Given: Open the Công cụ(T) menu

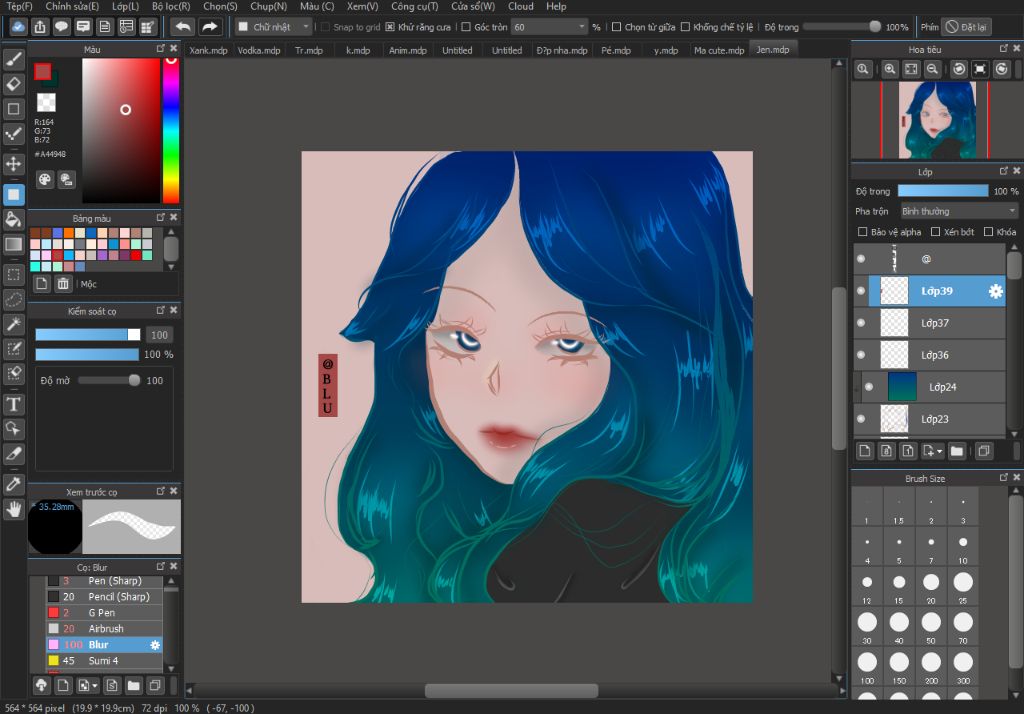Looking at the screenshot, I should 415,6.
